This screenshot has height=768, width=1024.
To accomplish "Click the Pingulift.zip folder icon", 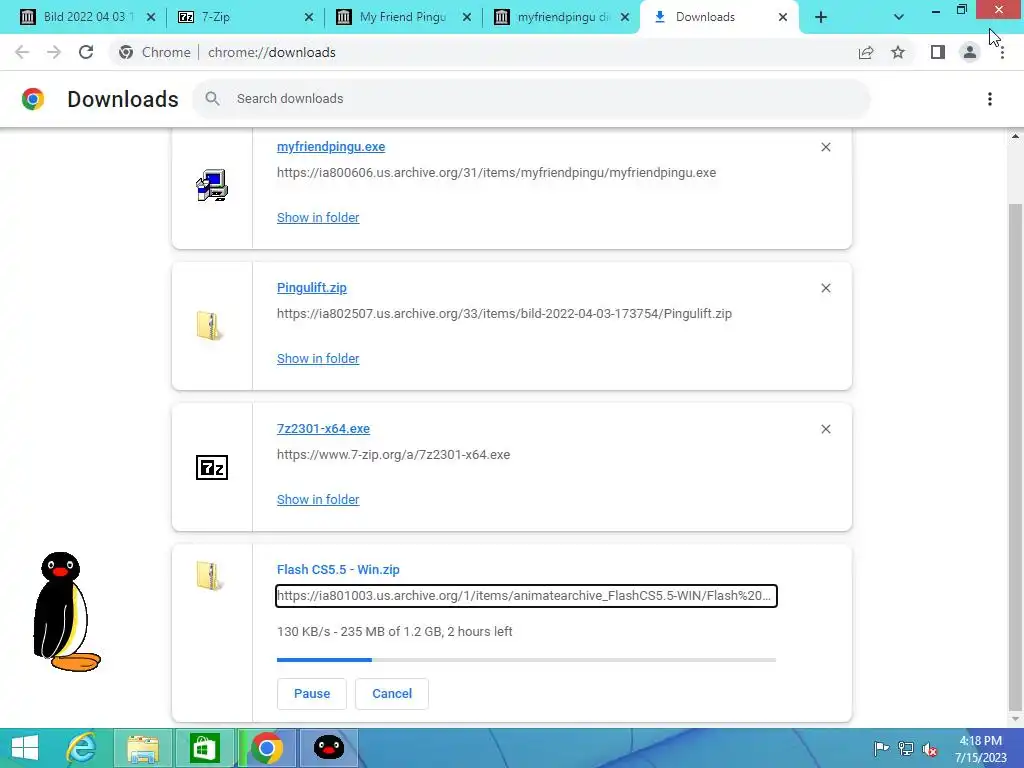I will pyautogui.click(x=210, y=326).
